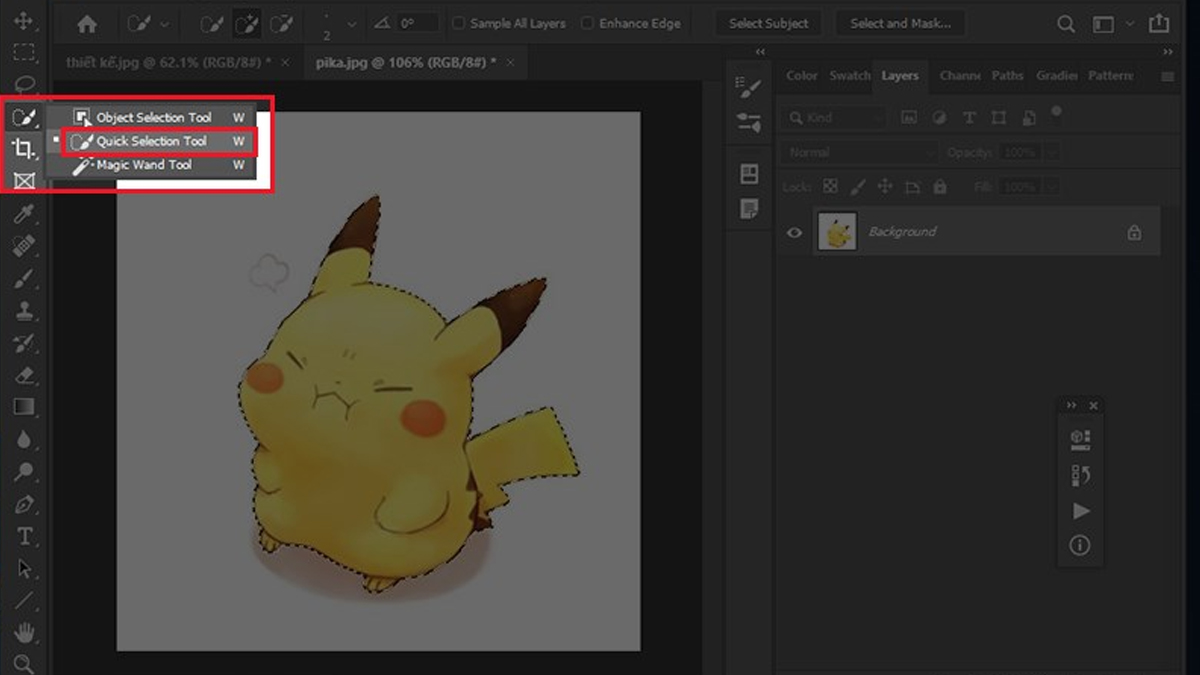Viewport: 1200px width, 675px height.
Task: Click the search magnifier icon at top right
Action: 1067,23
